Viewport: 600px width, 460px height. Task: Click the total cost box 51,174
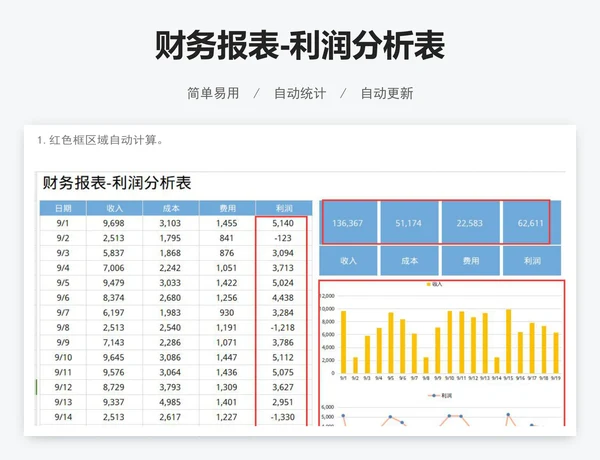tap(409, 223)
